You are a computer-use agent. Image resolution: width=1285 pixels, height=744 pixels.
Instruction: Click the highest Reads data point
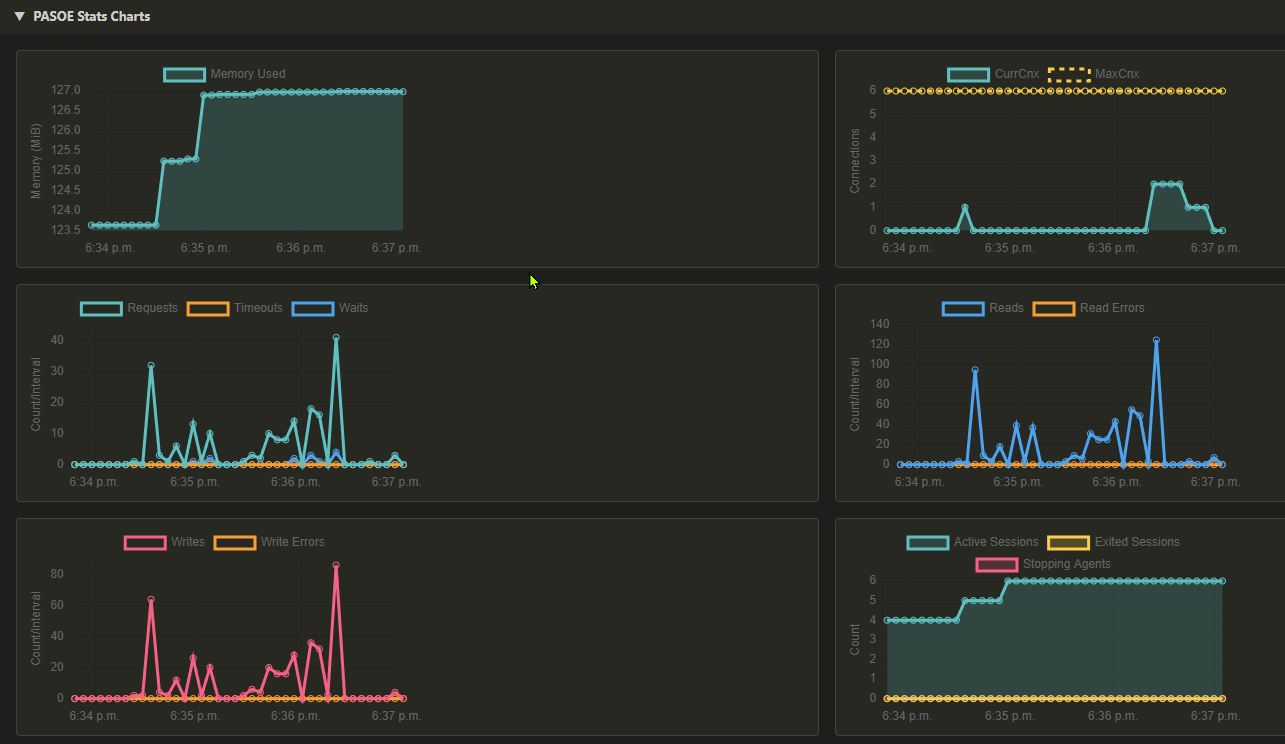(x=1157, y=341)
